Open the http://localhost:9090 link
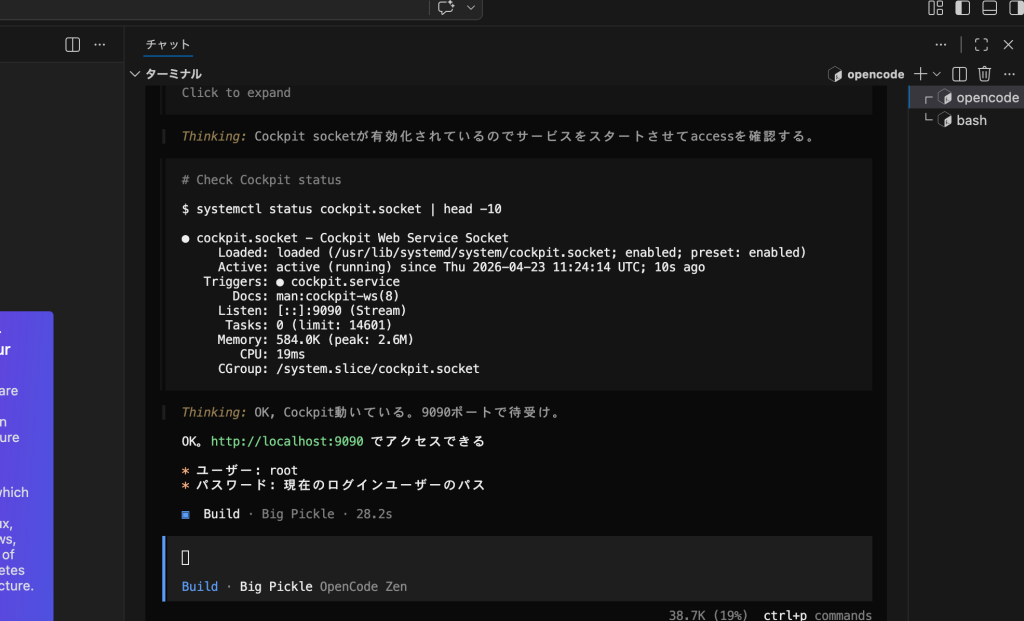1024x621 pixels. pyautogui.click(x=287, y=441)
